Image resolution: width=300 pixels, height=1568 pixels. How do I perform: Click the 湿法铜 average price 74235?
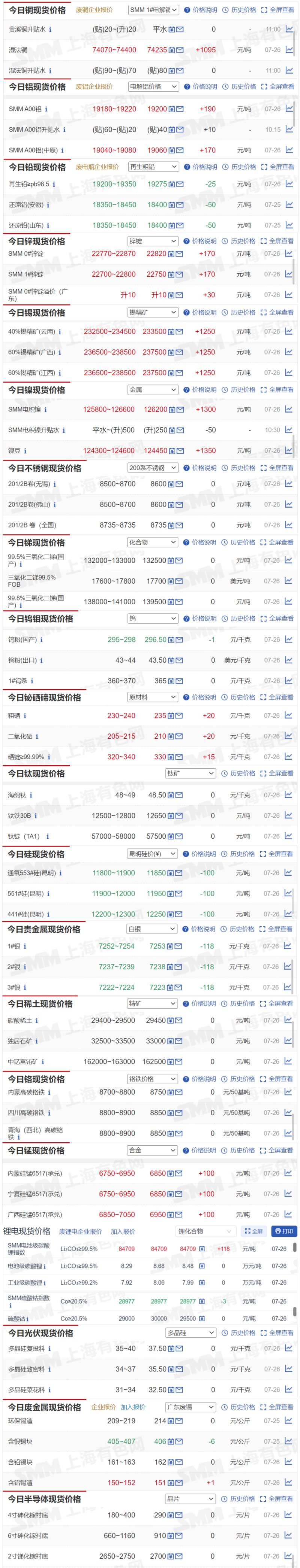[x=157, y=50]
